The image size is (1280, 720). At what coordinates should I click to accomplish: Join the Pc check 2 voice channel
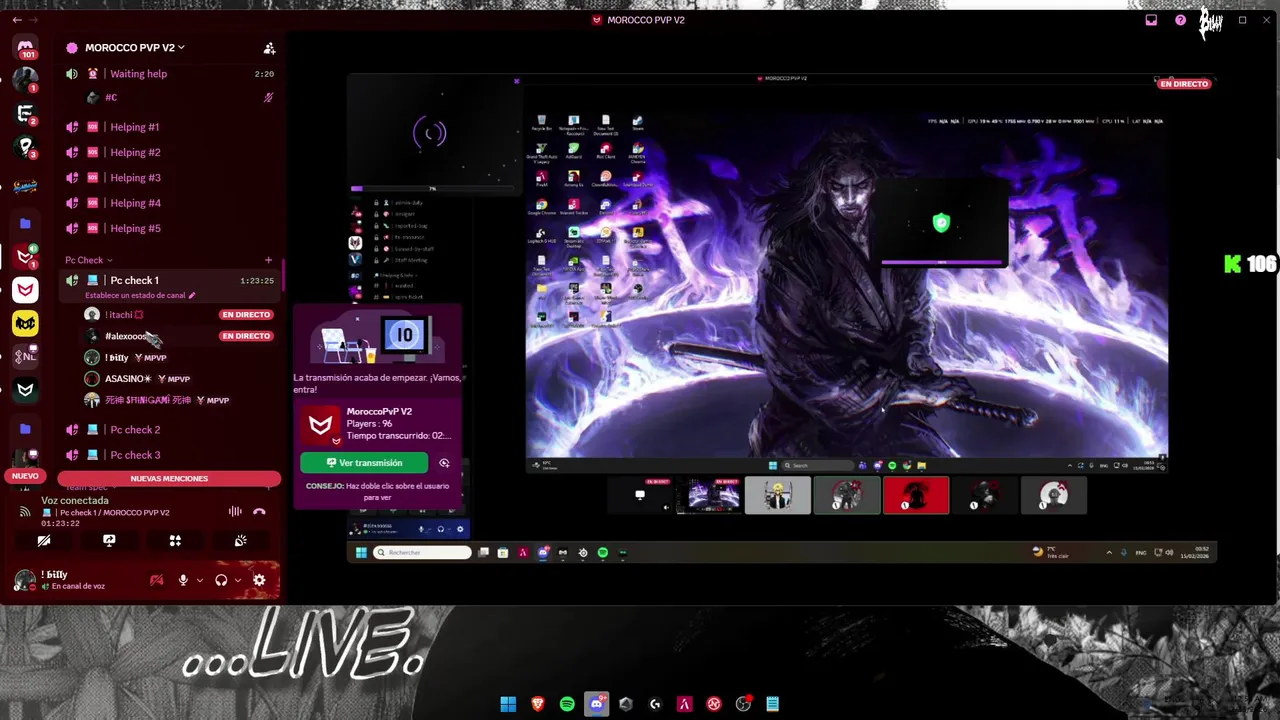pos(170,430)
